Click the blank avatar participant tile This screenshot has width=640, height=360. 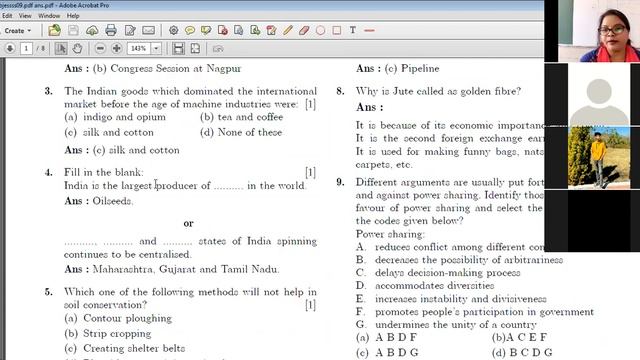coord(599,95)
